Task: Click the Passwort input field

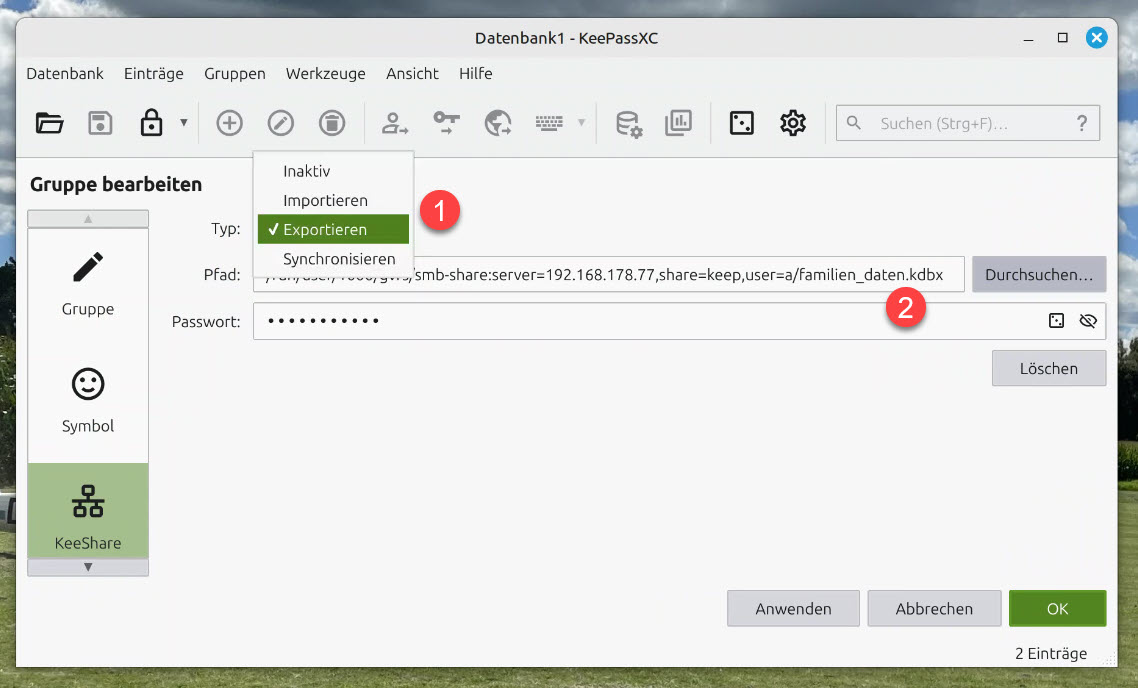Action: 679,321
